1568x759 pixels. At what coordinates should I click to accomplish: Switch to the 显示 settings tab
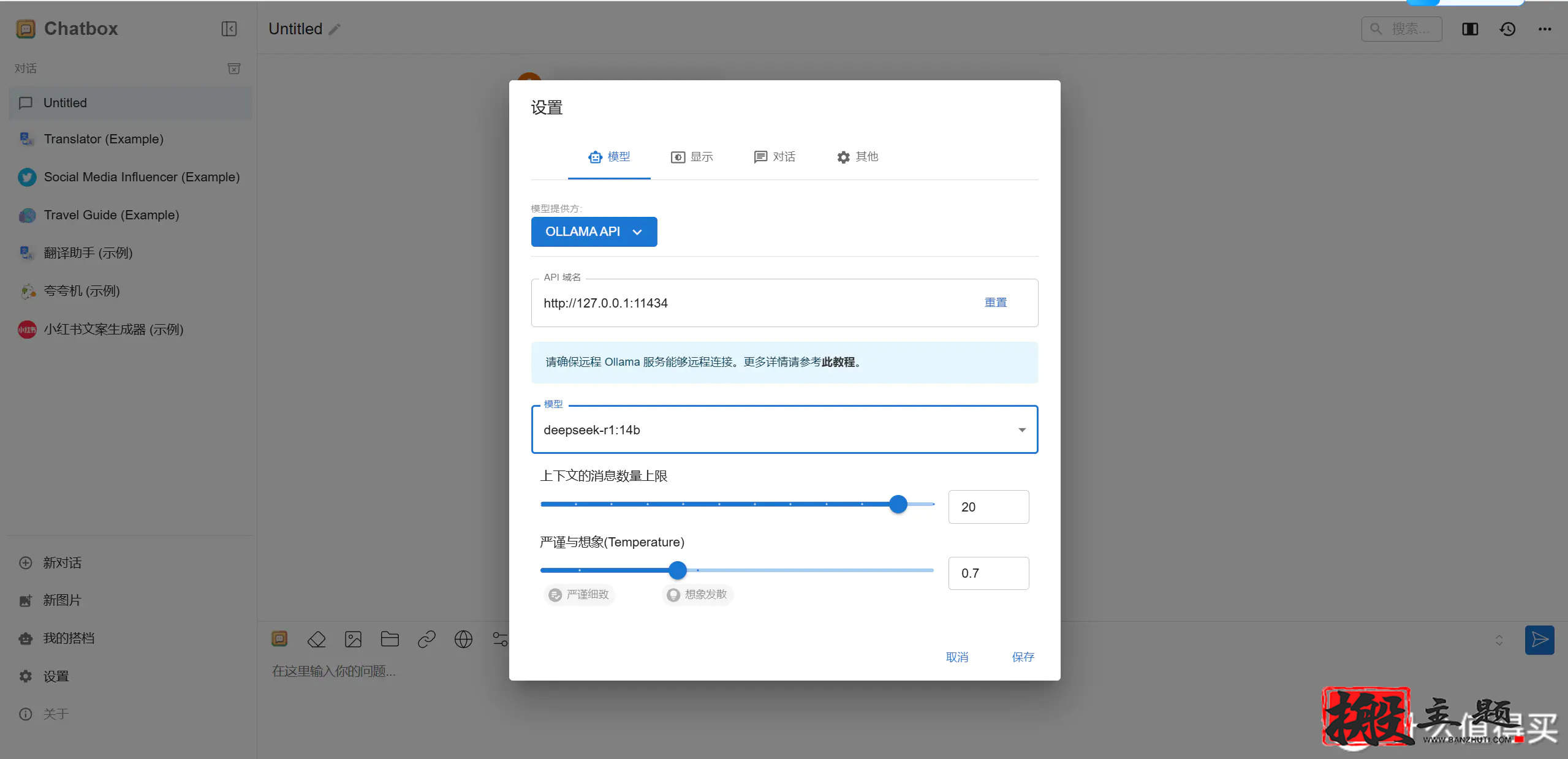click(691, 157)
